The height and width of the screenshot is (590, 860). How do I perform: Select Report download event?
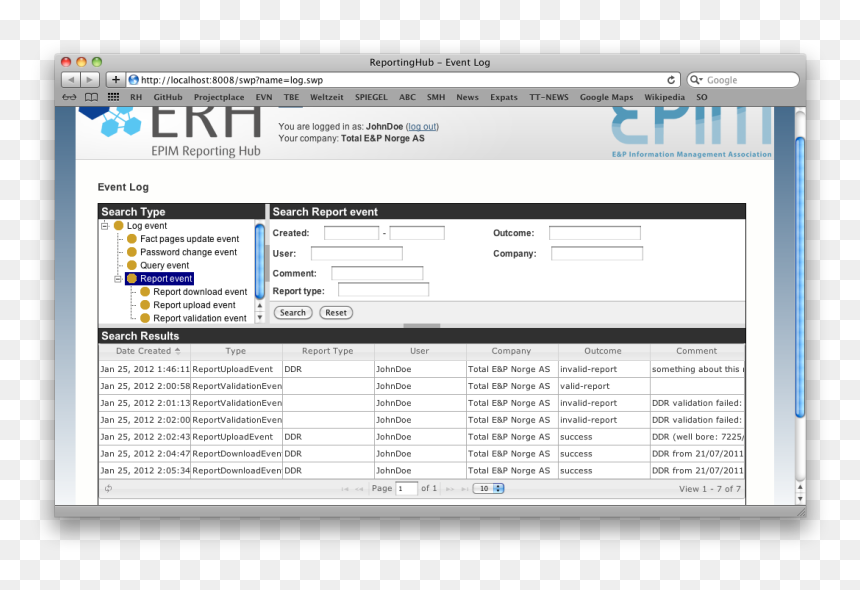200,292
